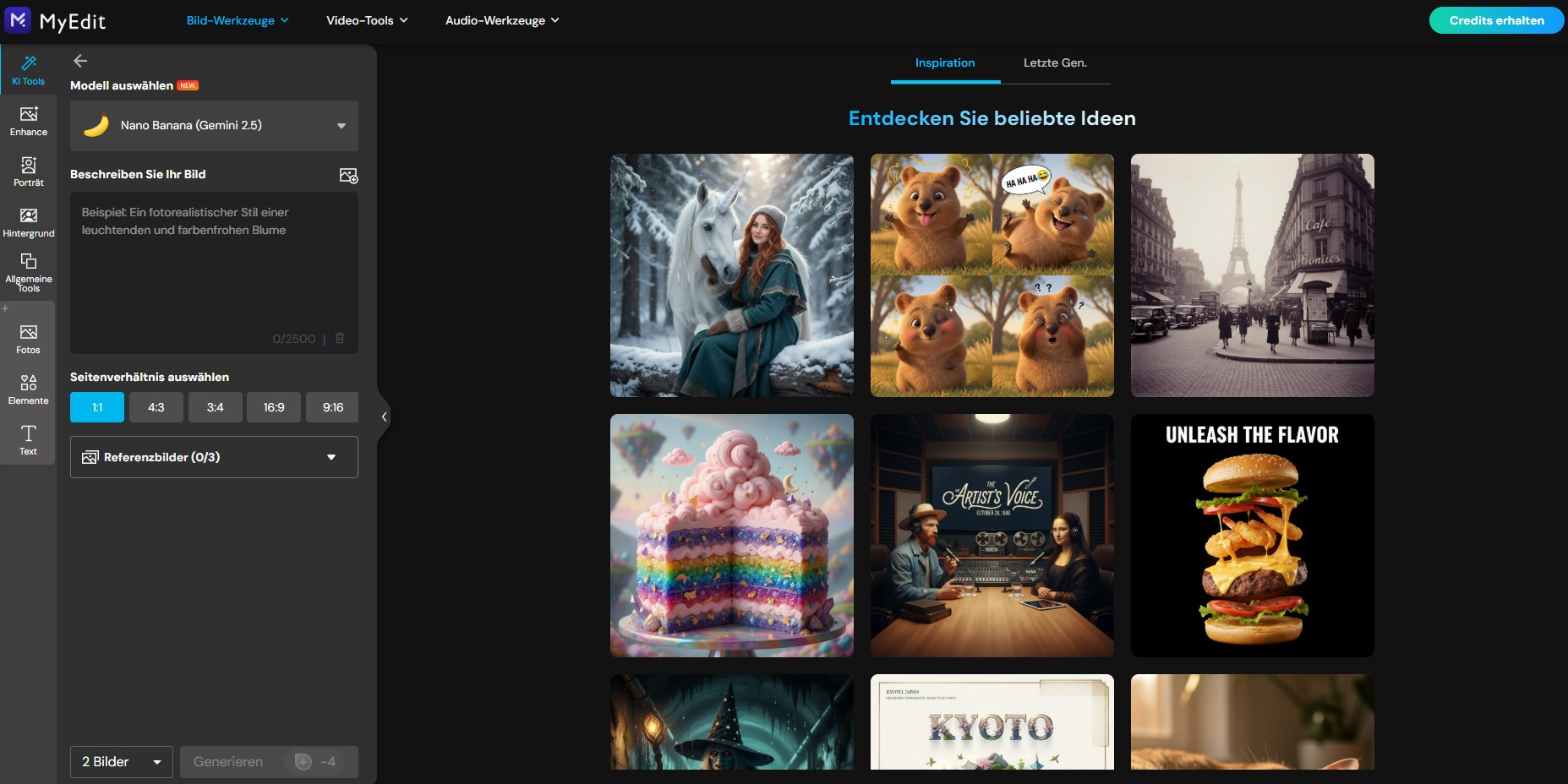Open the Enhance tools
This screenshot has height=784, width=1568.
(x=28, y=121)
